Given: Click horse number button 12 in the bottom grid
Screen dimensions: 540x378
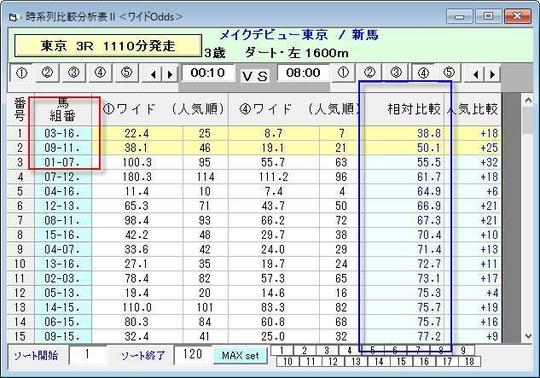Looking at the screenshot, I should pos(333,361).
